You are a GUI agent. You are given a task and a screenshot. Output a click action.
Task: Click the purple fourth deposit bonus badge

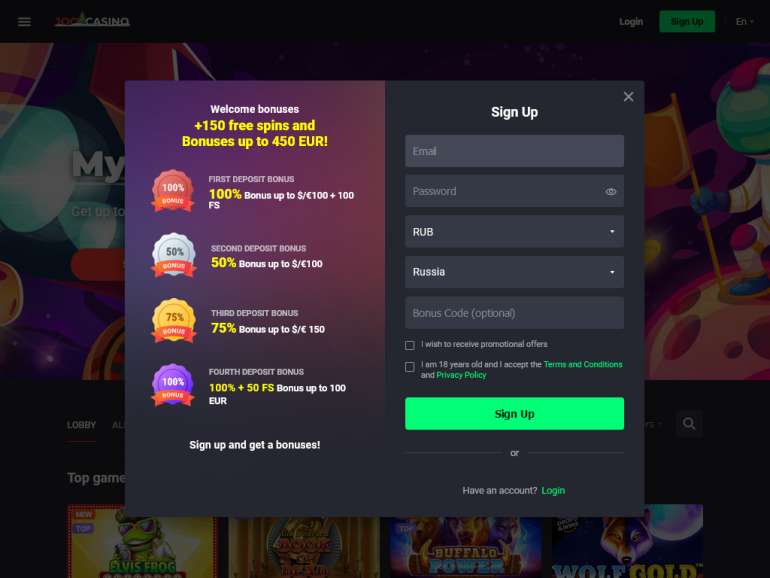[x=172, y=385]
